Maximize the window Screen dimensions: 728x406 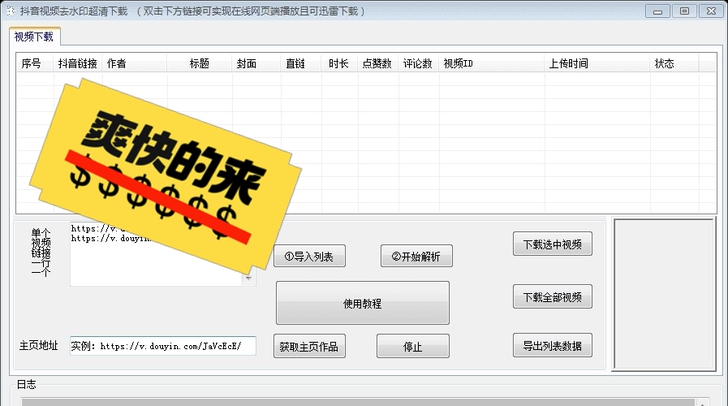coord(684,11)
